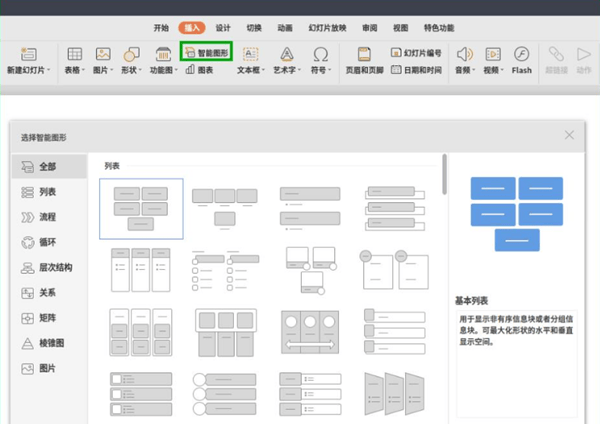Open the 动画 tab
Screen dimensions: 600x424
[x=285, y=28]
